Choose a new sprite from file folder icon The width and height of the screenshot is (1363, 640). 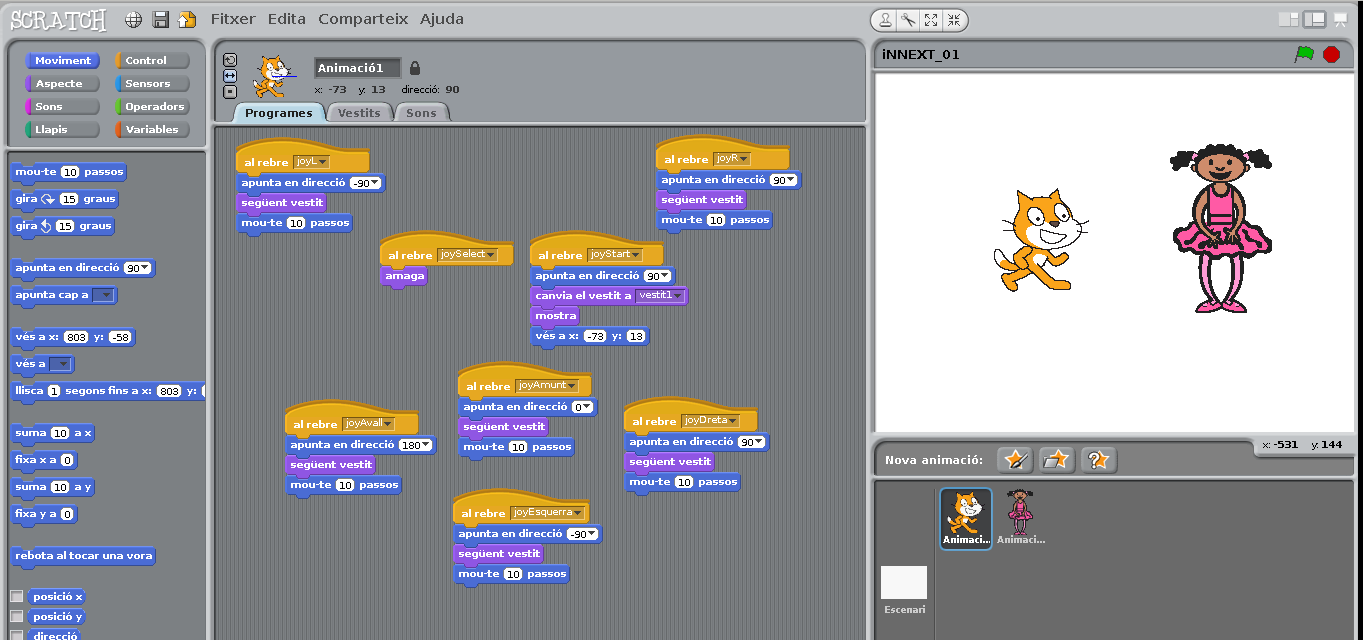tap(1056, 460)
